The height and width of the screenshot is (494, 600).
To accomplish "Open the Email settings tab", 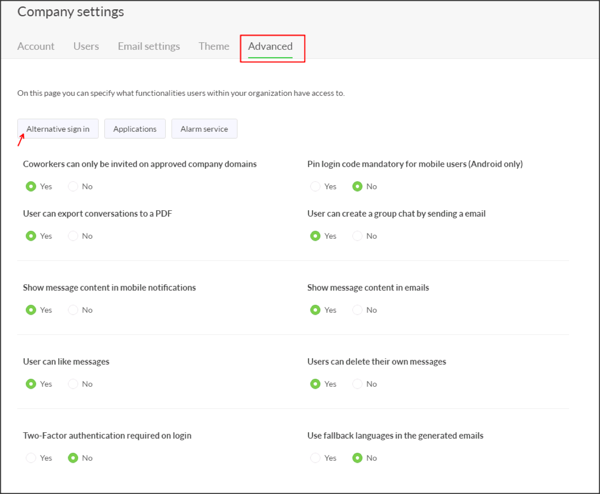I will pyautogui.click(x=149, y=46).
